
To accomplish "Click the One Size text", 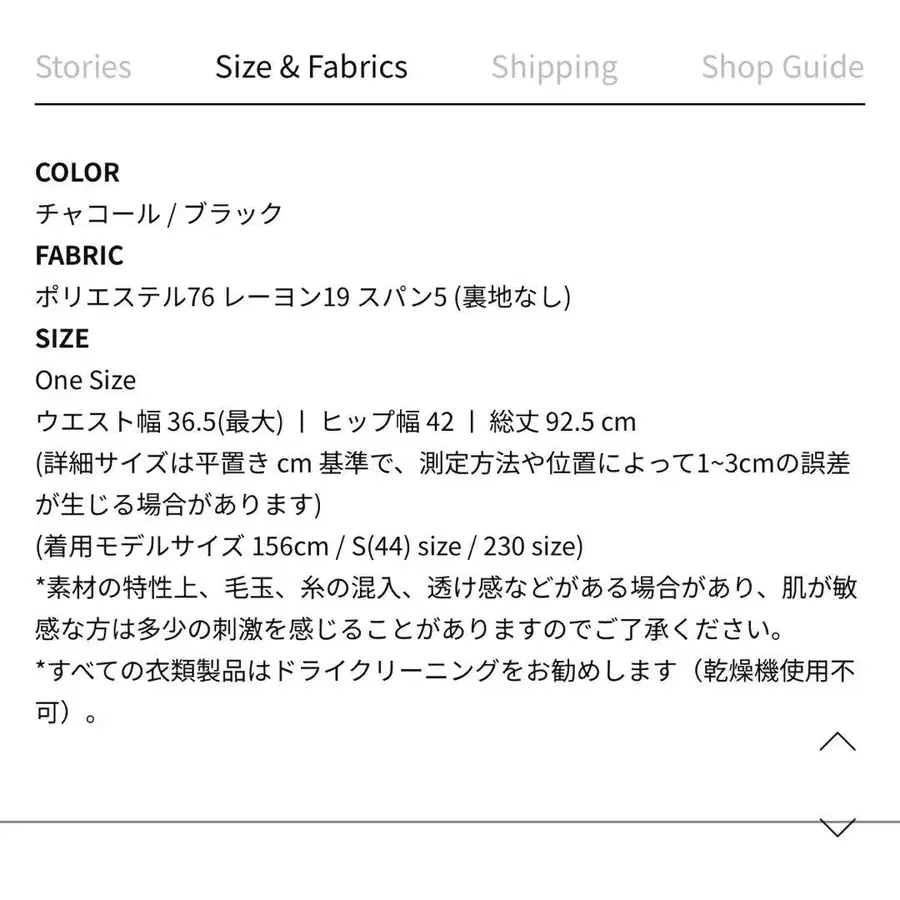I will point(85,380).
